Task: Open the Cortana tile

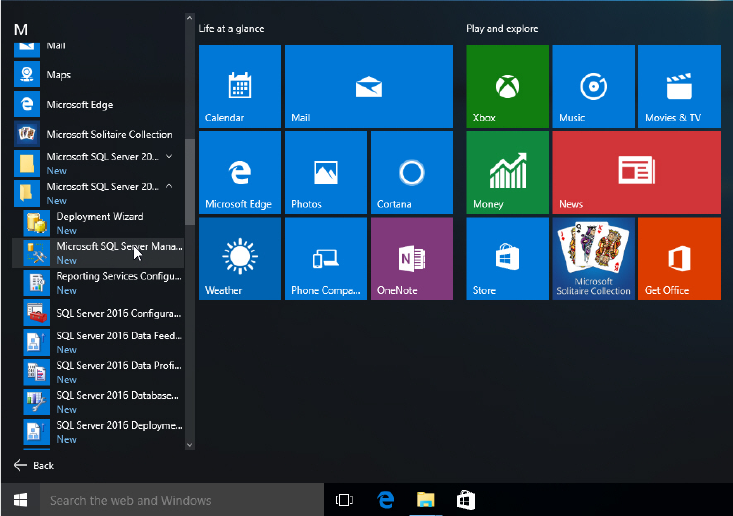Action: coord(411,172)
